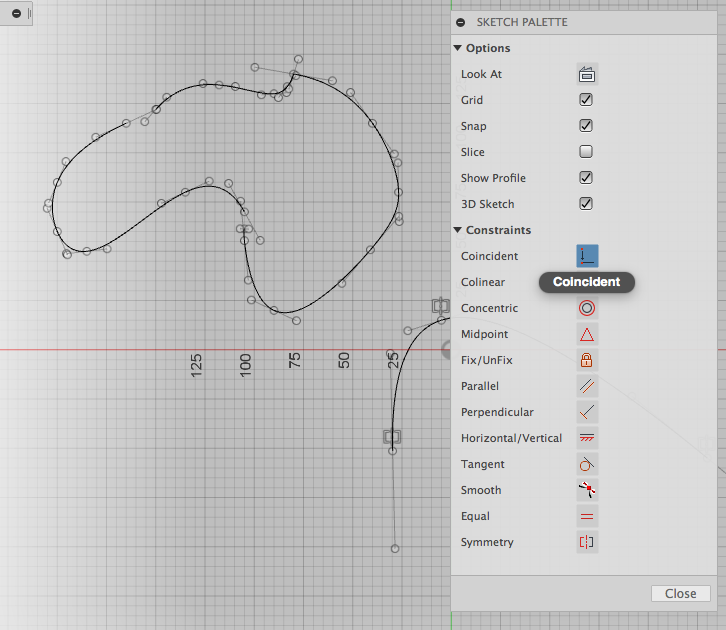Click the 125 axis label
Viewport: 726px width, 630px height.
[196, 365]
